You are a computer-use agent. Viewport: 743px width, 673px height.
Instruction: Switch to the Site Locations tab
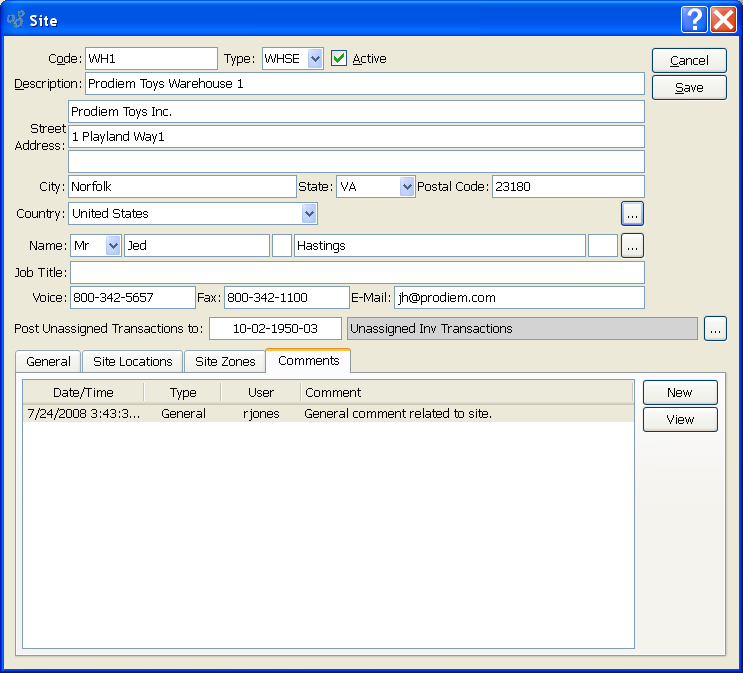[x=132, y=362]
